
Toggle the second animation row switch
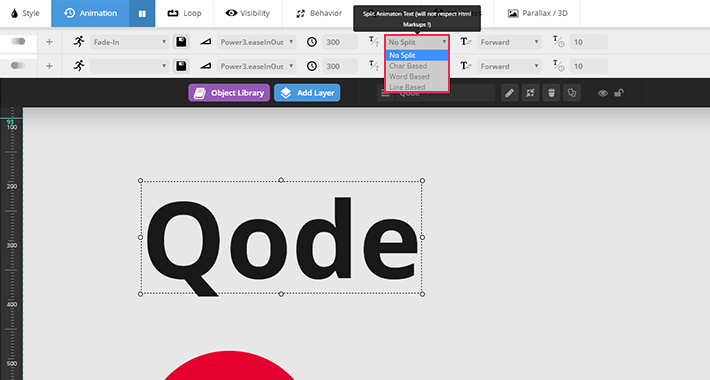(18, 66)
